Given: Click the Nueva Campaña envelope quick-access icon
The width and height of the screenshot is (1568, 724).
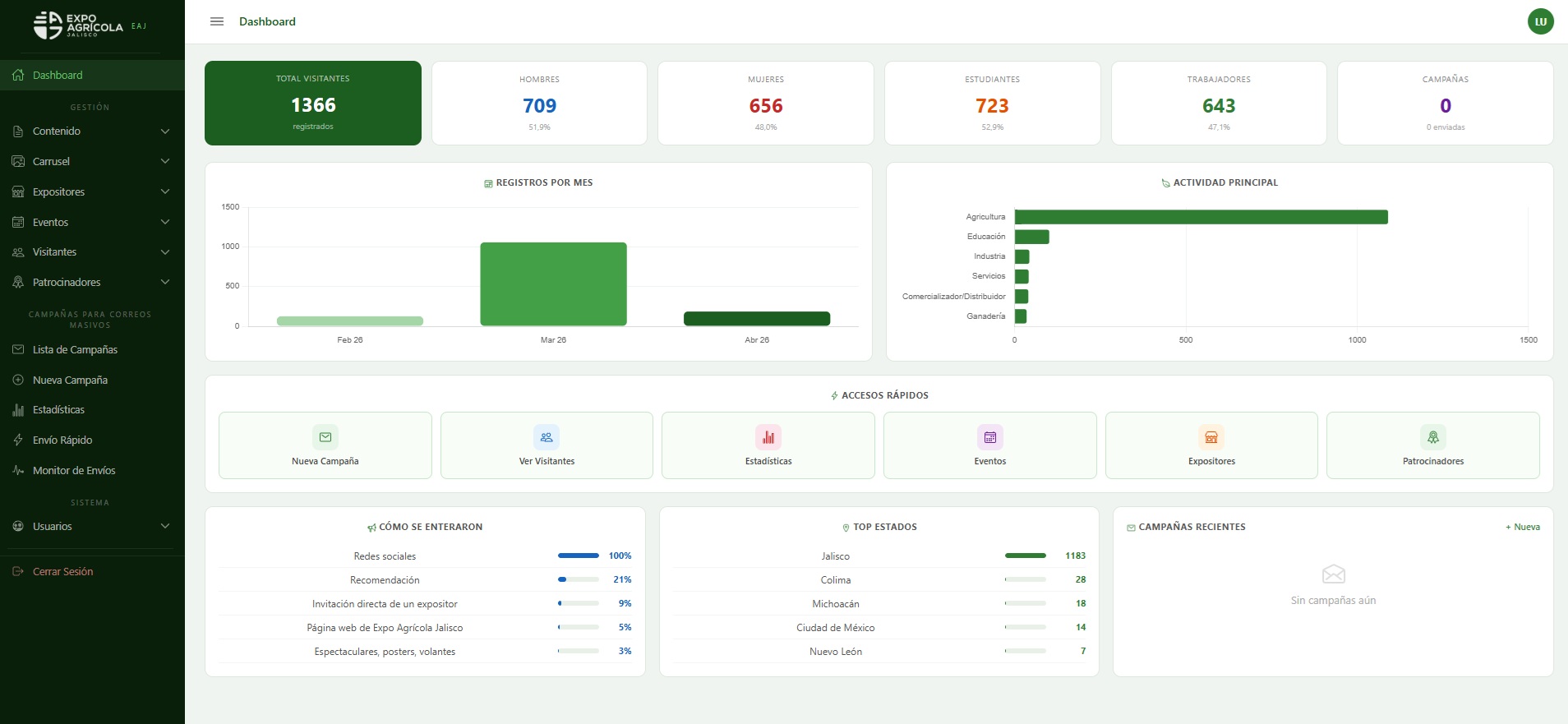Looking at the screenshot, I should (325, 437).
